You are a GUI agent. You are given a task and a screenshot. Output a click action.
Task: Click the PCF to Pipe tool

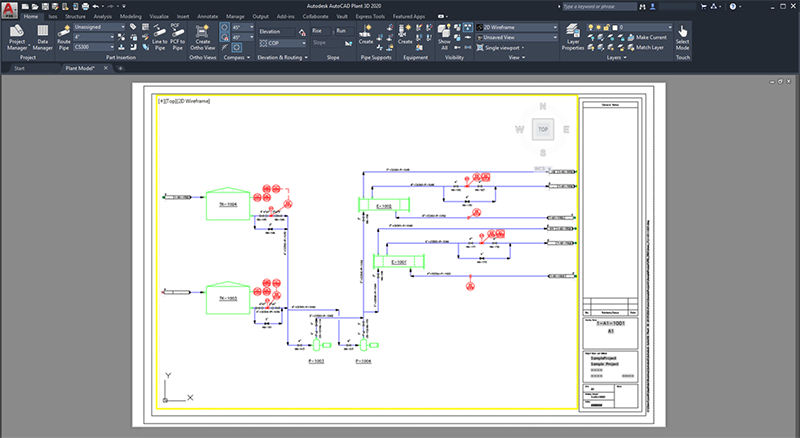click(x=176, y=37)
